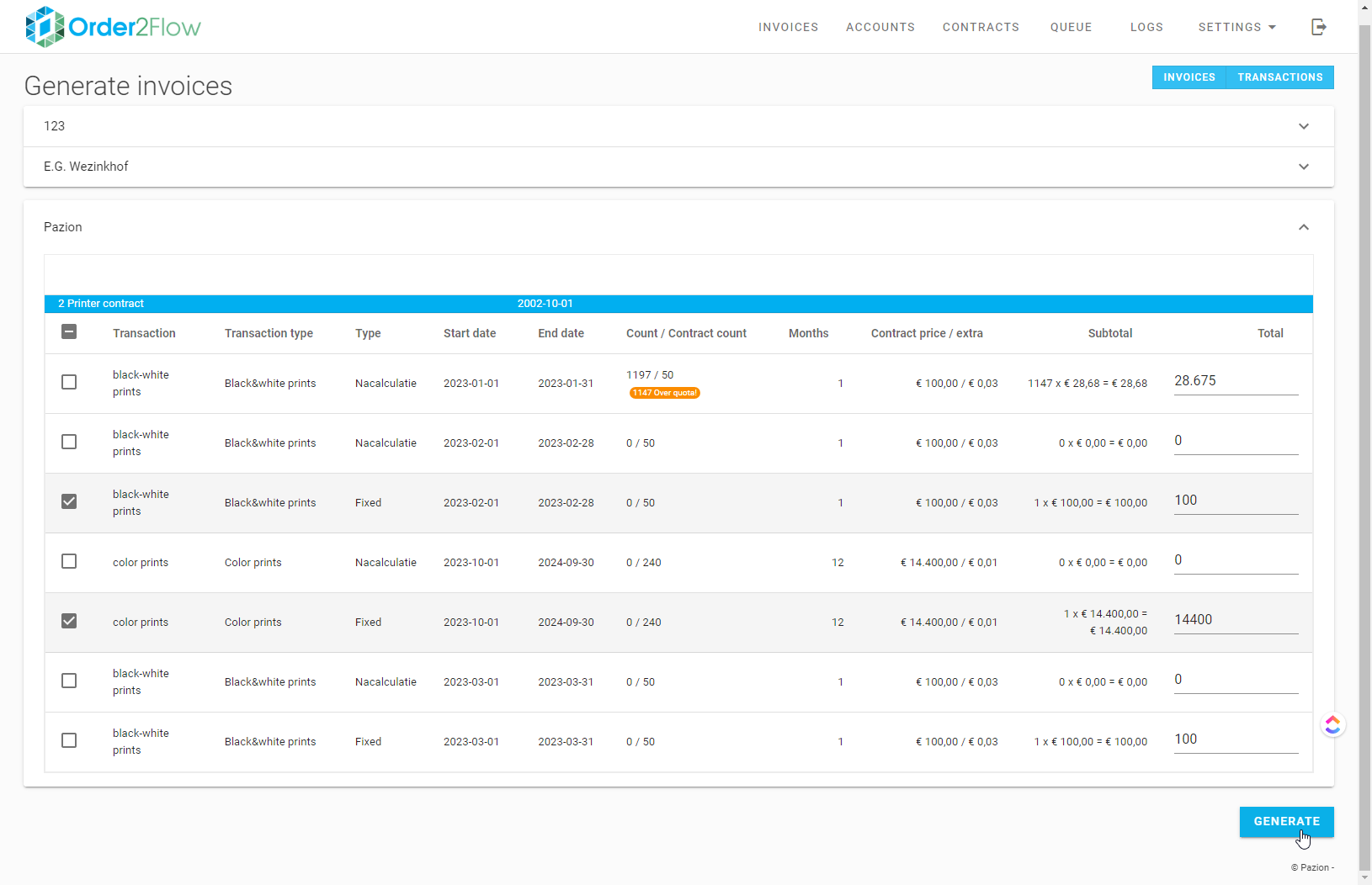This screenshot has height=885, width=1372.
Task: Open the Contracts navigation item
Action: point(981,27)
